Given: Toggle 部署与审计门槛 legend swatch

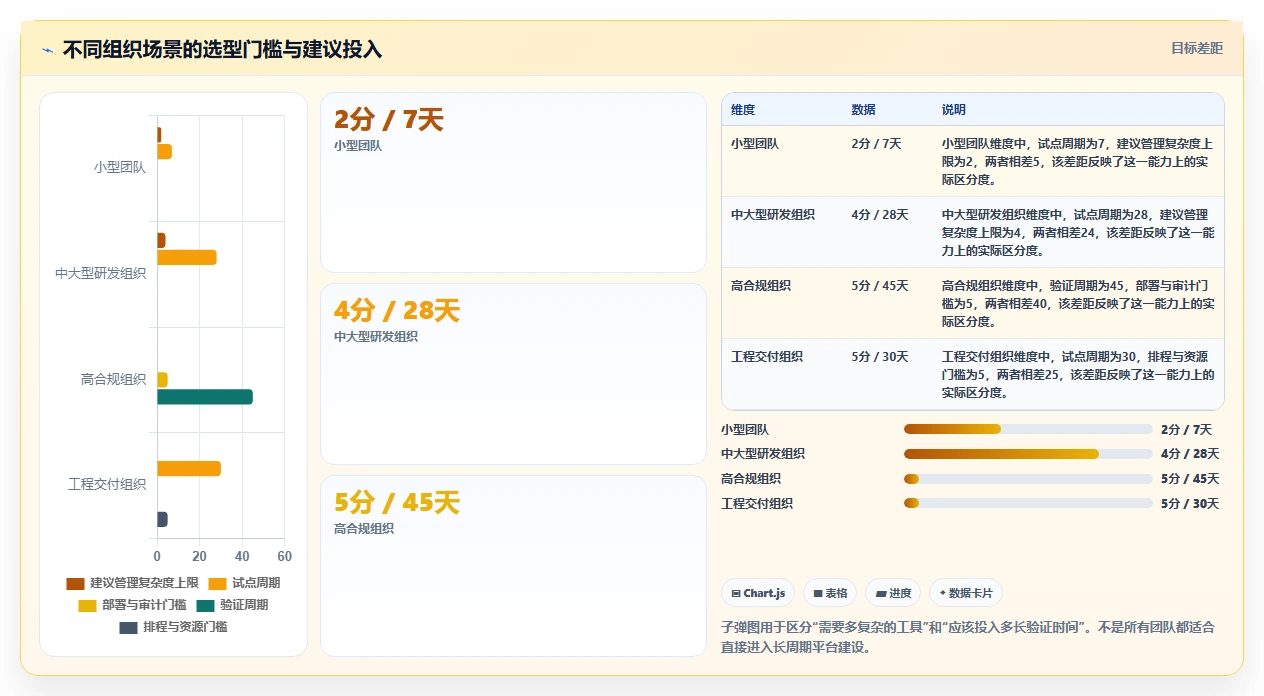Looking at the screenshot, I should [x=87, y=605].
